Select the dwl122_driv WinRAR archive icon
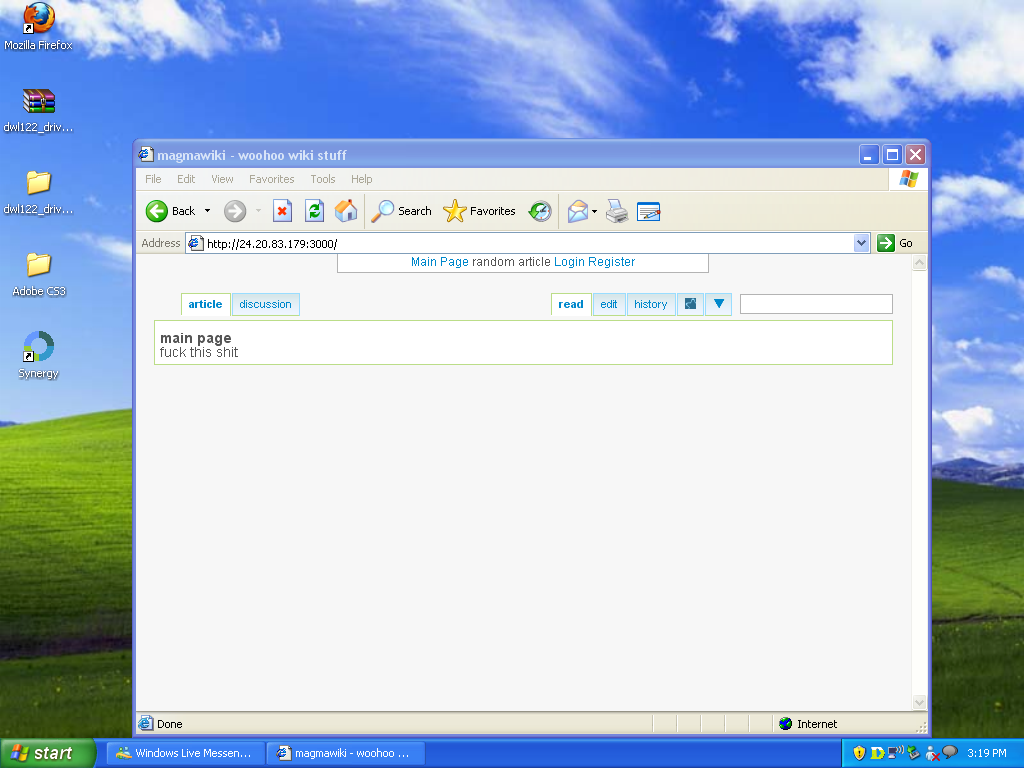The width and height of the screenshot is (1024, 768). [39, 110]
